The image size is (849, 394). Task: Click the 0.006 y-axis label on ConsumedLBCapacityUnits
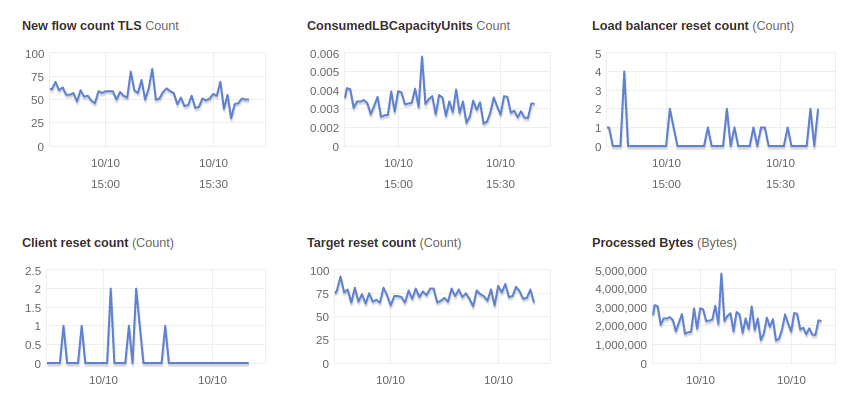324,54
